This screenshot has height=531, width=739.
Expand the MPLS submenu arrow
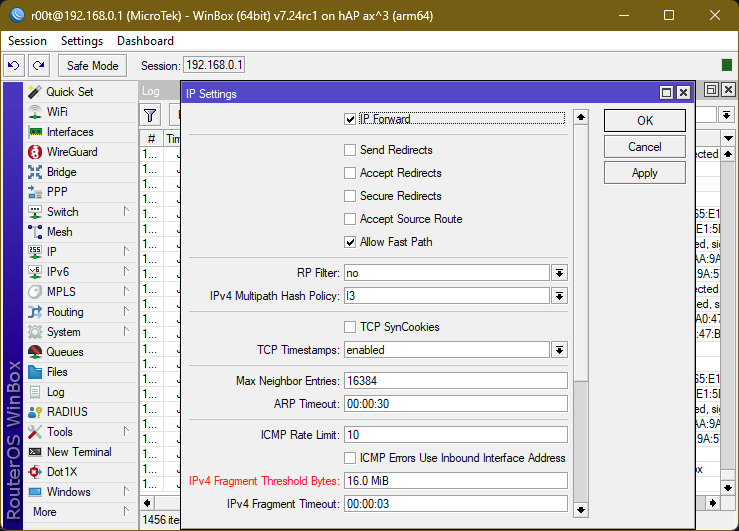point(126,292)
